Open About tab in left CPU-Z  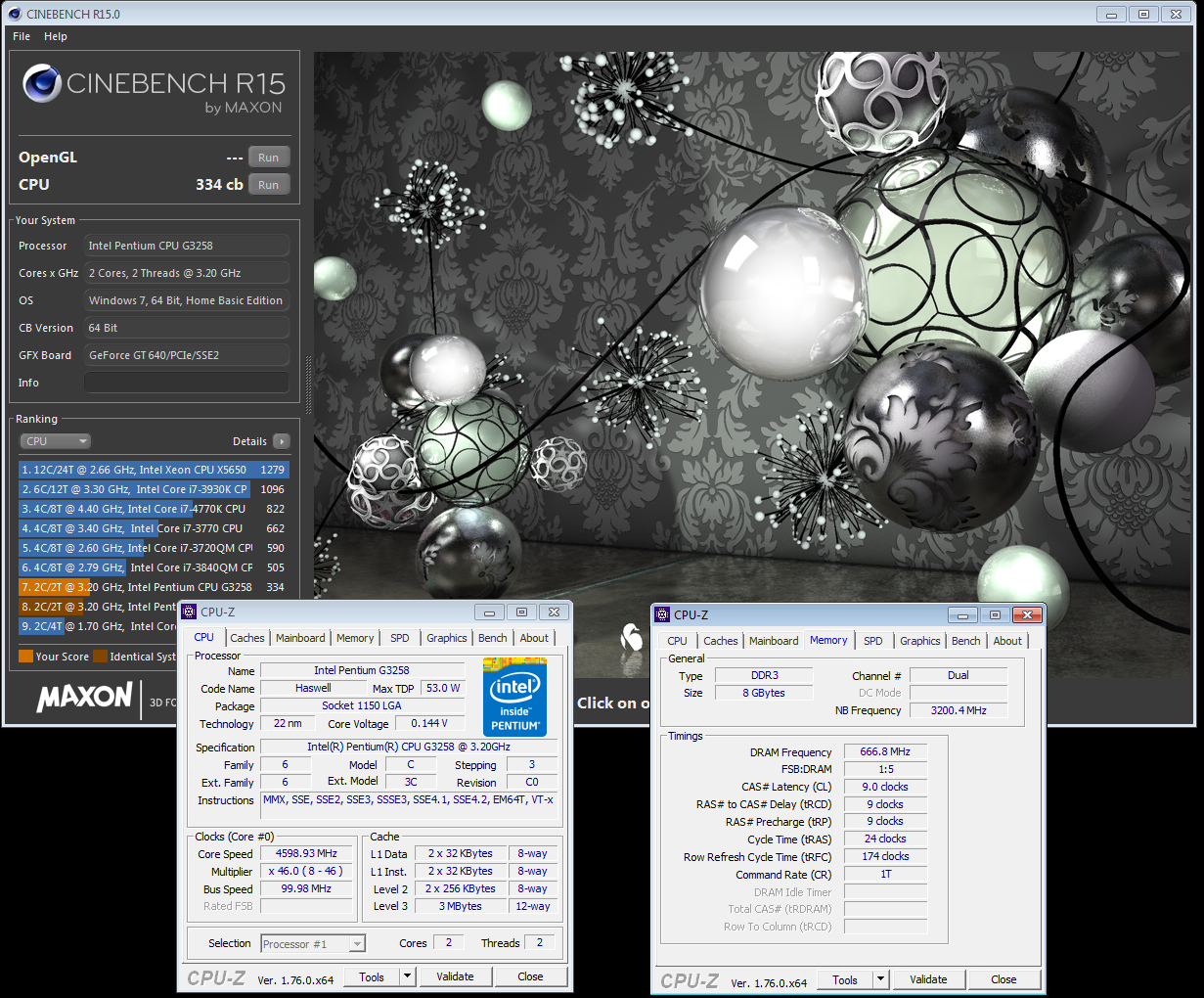tap(534, 638)
